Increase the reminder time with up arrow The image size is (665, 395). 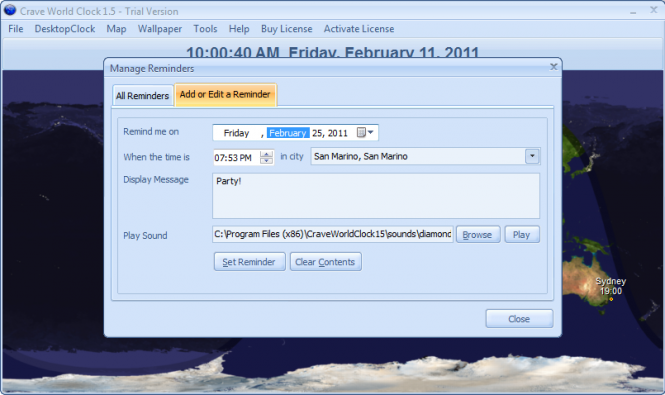(x=267, y=154)
